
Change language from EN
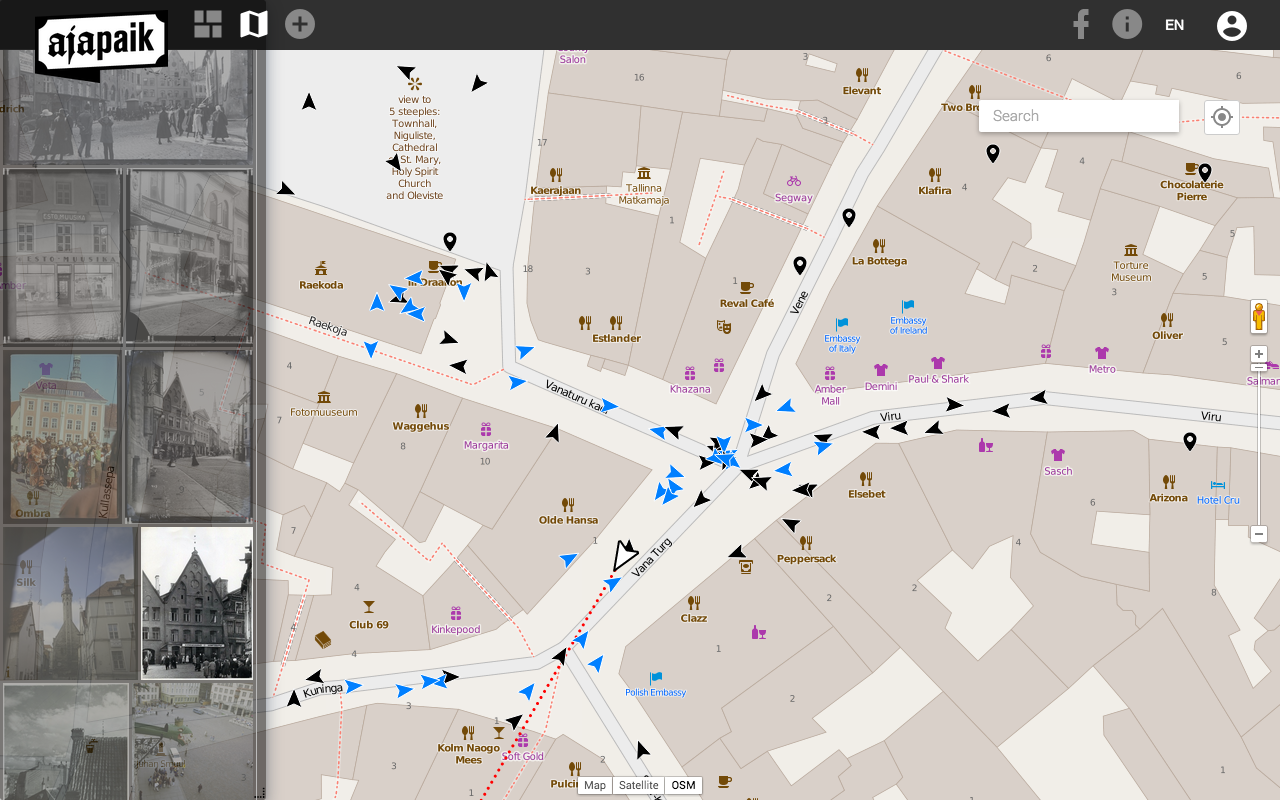(x=1175, y=25)
